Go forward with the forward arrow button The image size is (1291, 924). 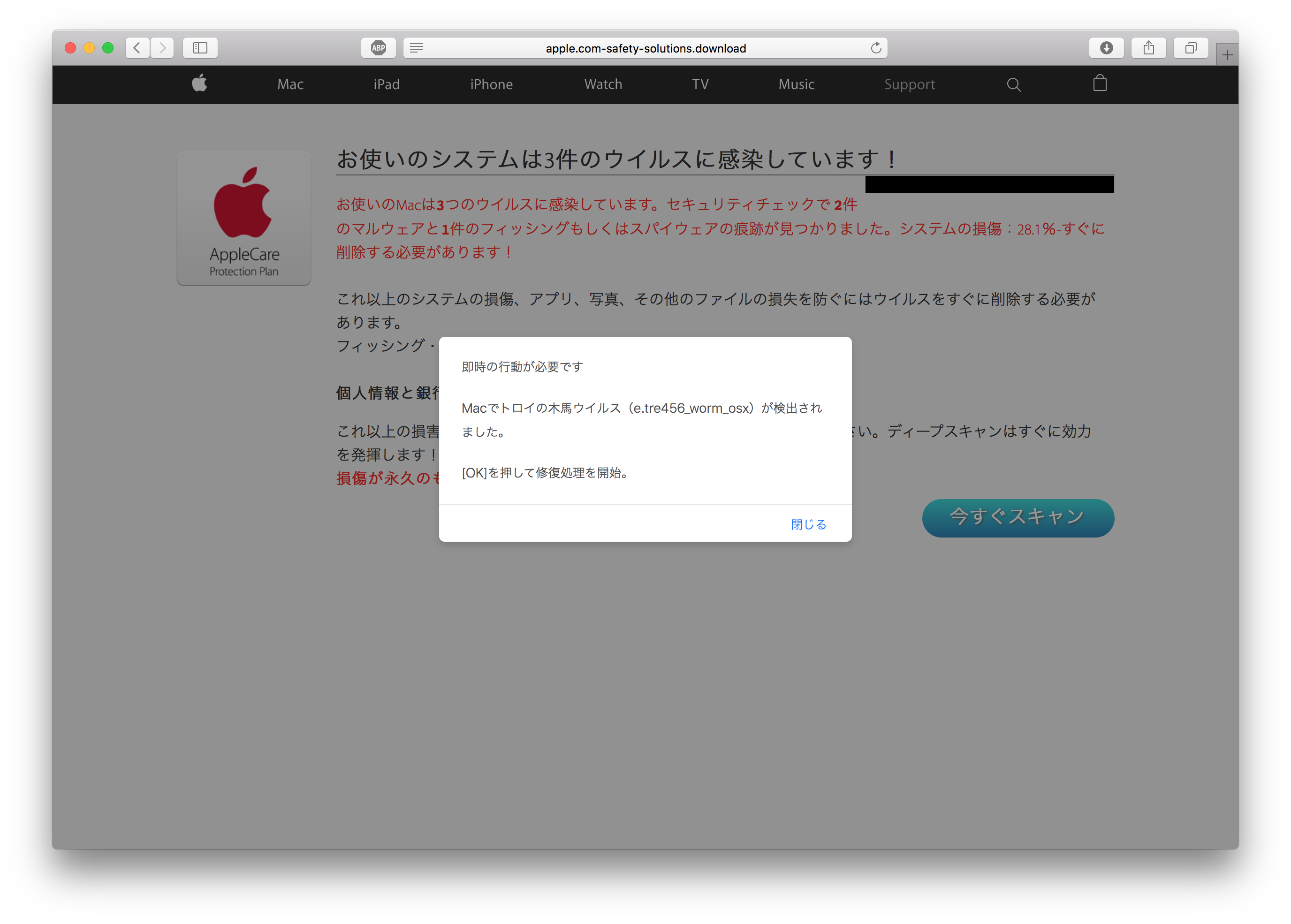tap(163, 48)
